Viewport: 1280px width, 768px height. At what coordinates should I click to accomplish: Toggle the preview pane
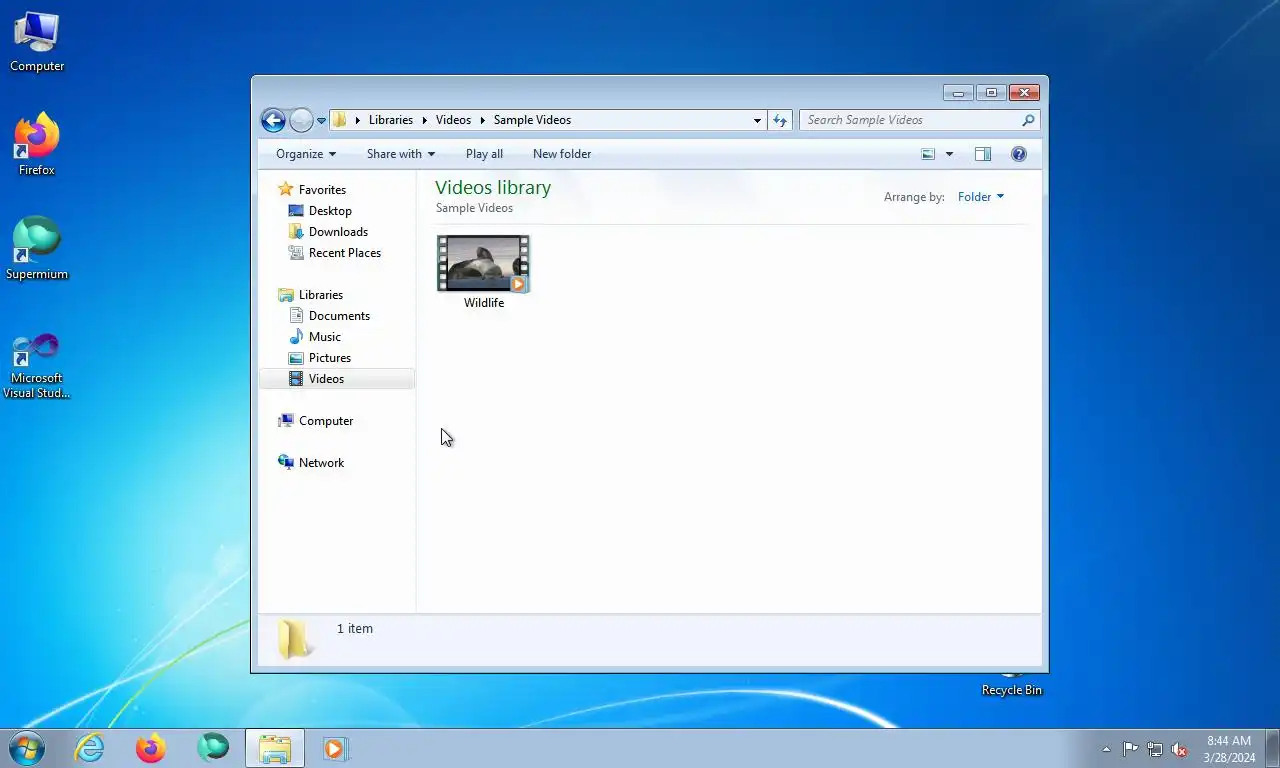click(x=983, y=154)
